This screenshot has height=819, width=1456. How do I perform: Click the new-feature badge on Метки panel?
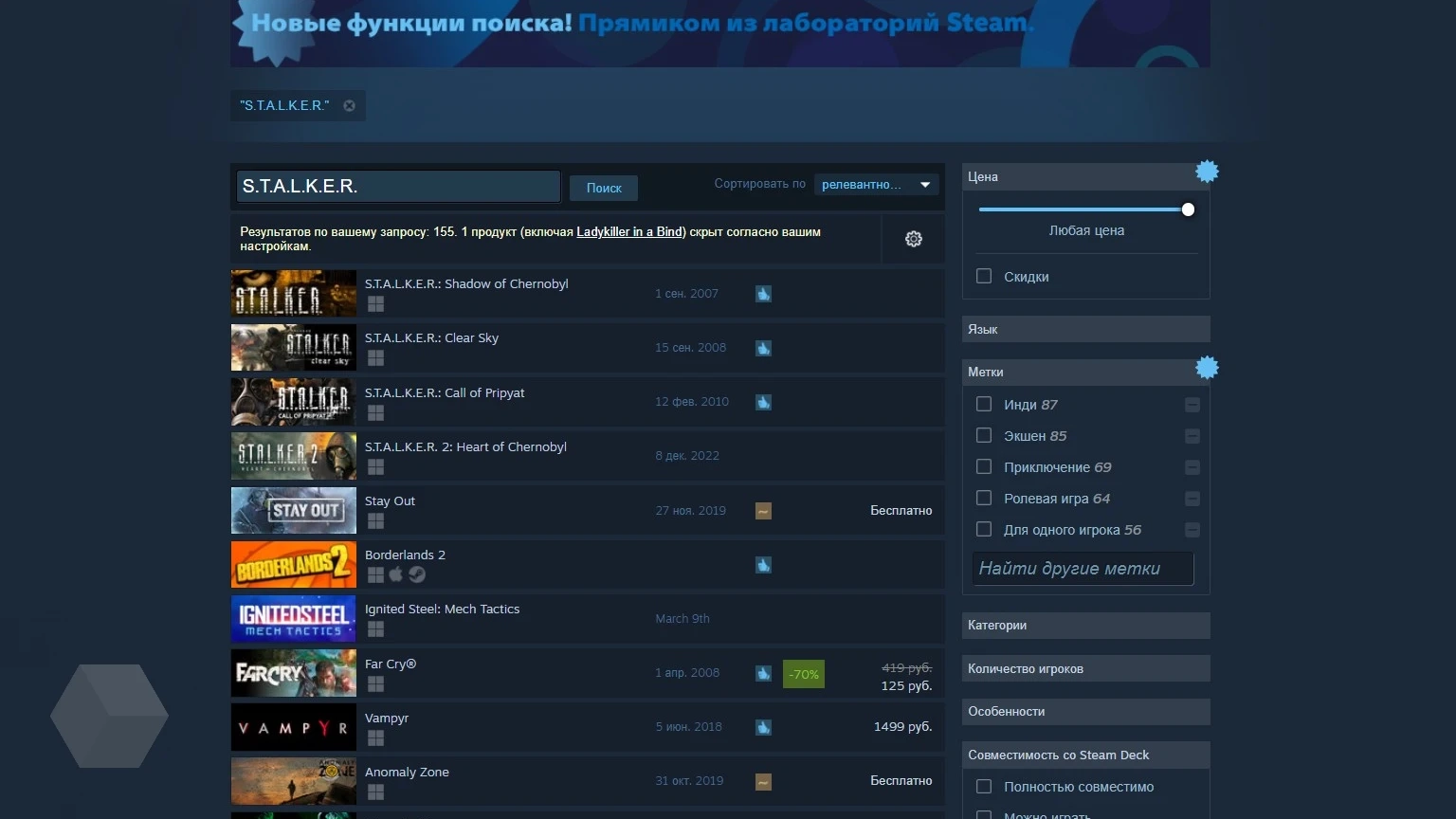(x=1207, y=368)
